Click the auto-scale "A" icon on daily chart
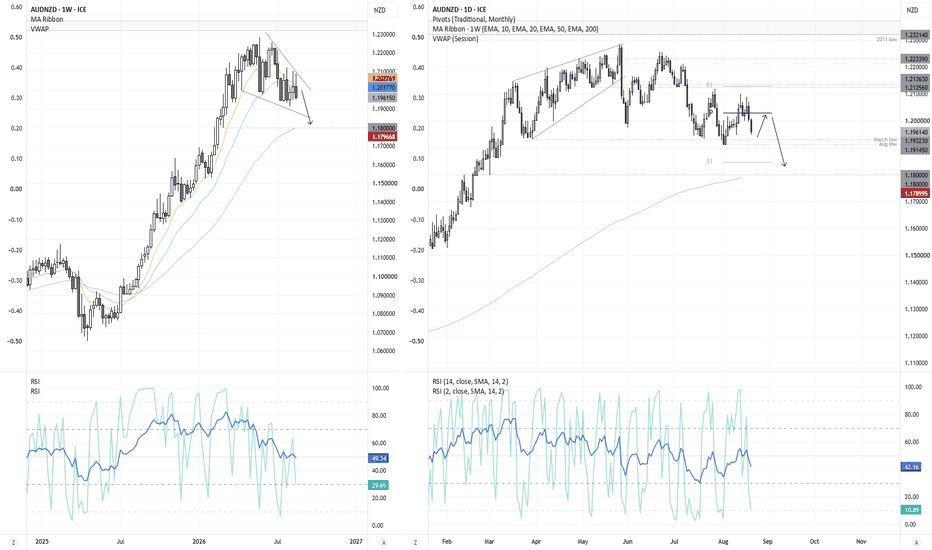The image size is (932, 550). tap(917, 542)
